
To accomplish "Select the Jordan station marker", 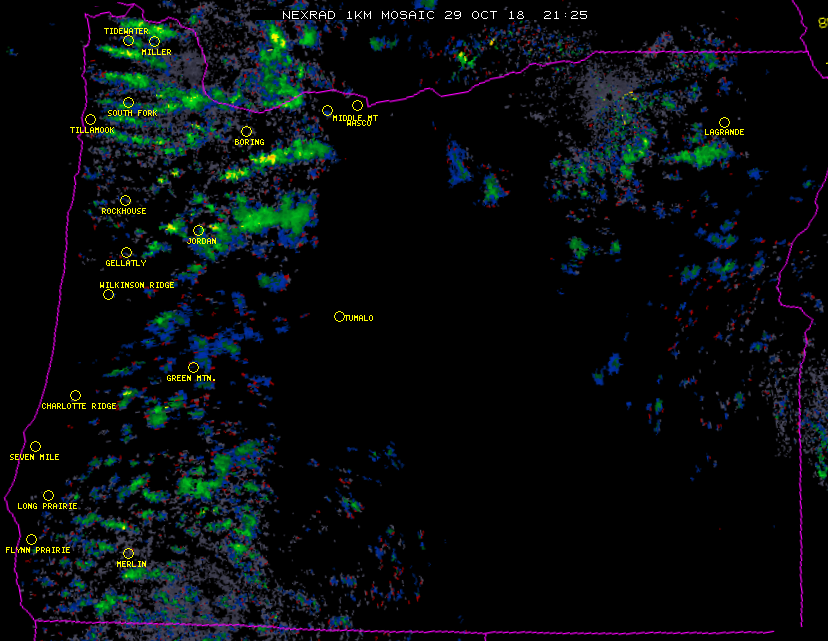I will [x=198, y=231].
